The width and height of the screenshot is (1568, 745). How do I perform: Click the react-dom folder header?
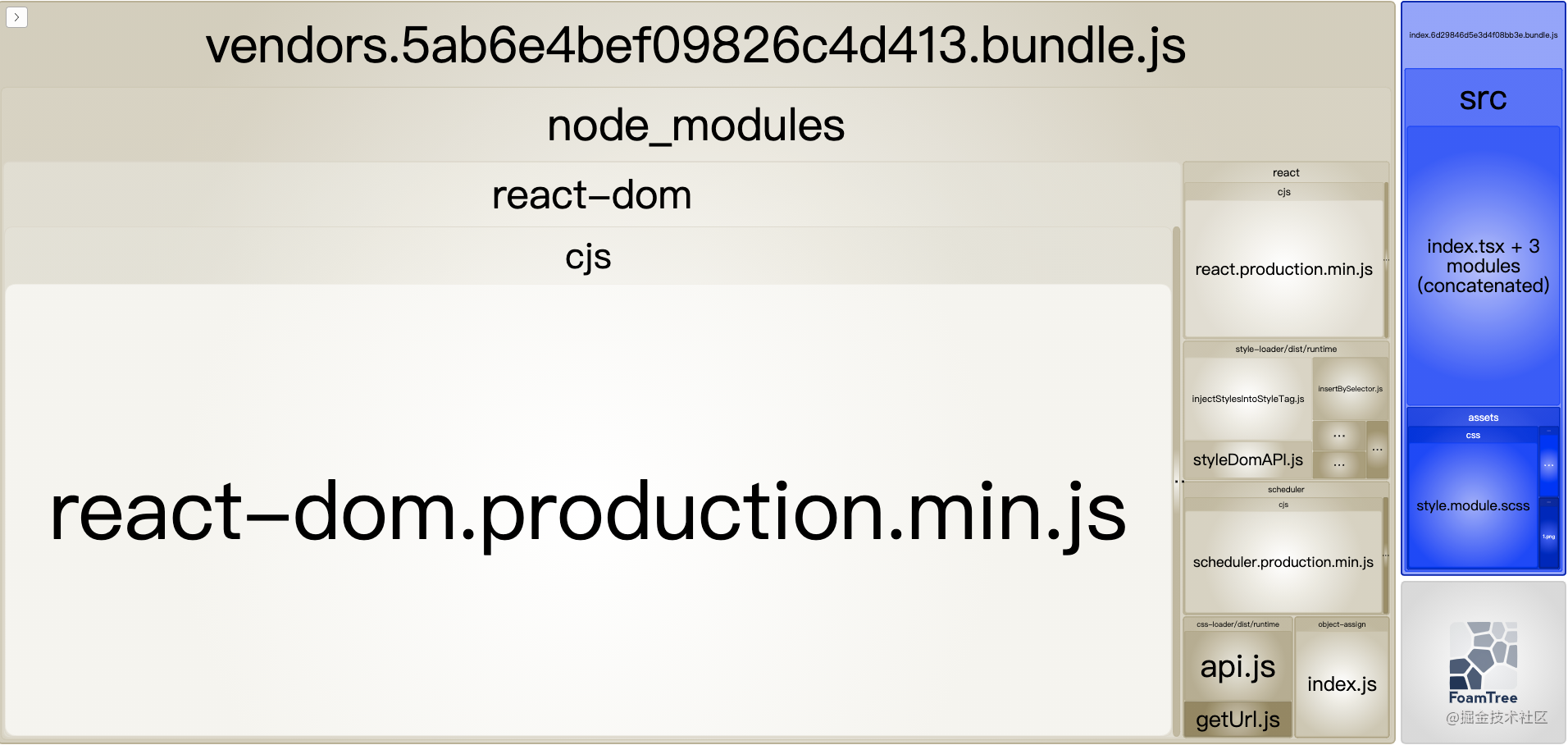(x=591, y=195)
